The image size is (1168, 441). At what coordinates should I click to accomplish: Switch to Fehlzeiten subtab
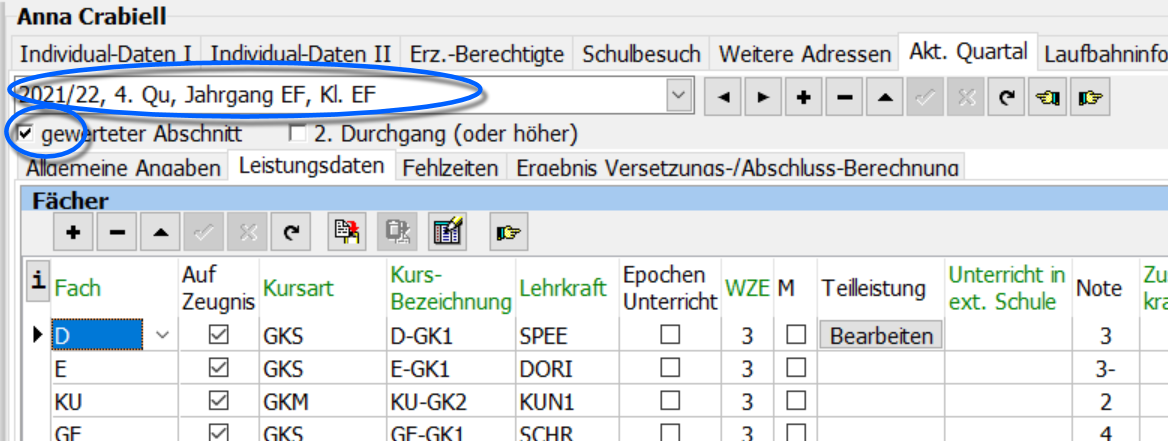(x=451, y=168)
